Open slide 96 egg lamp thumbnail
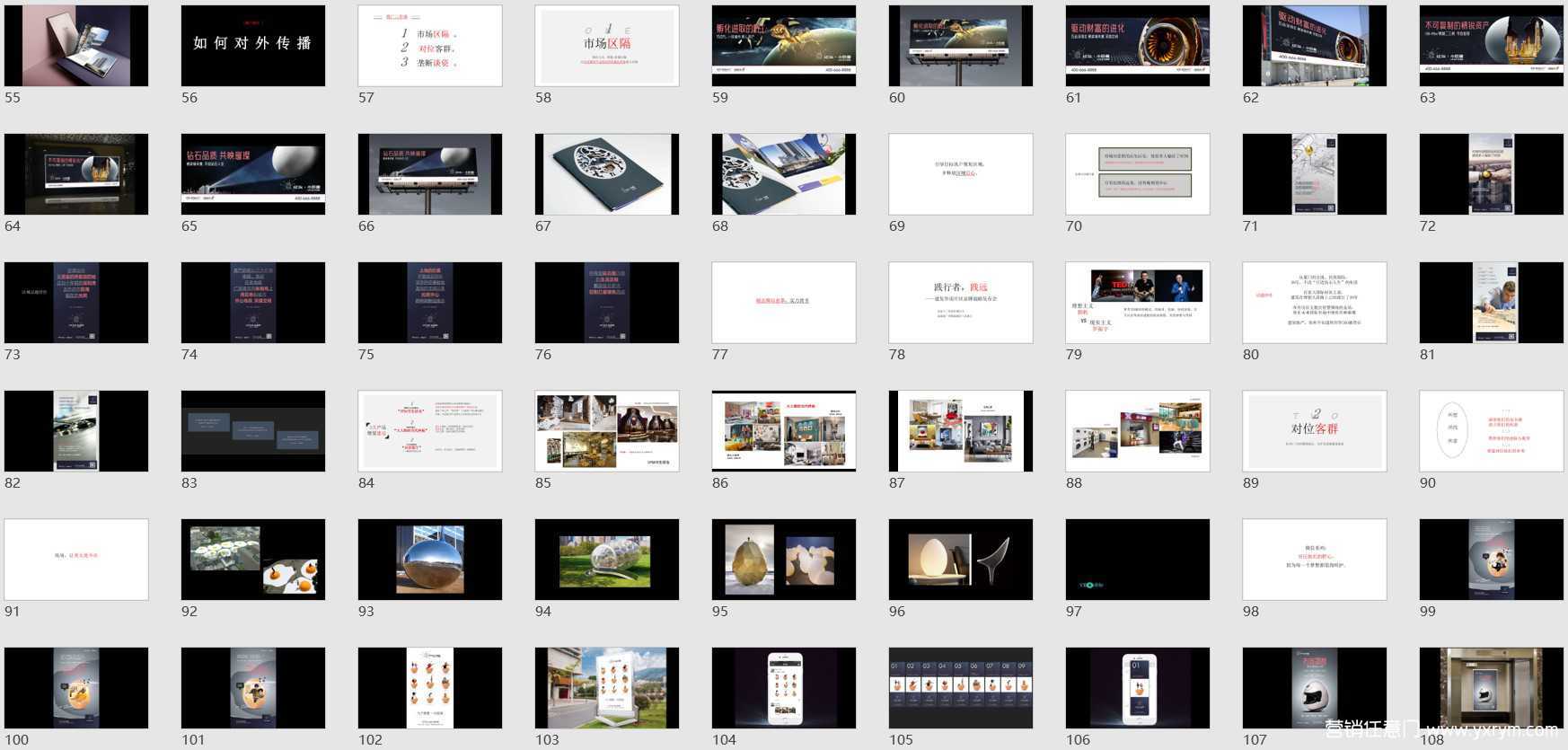 (x=961, y=560)
